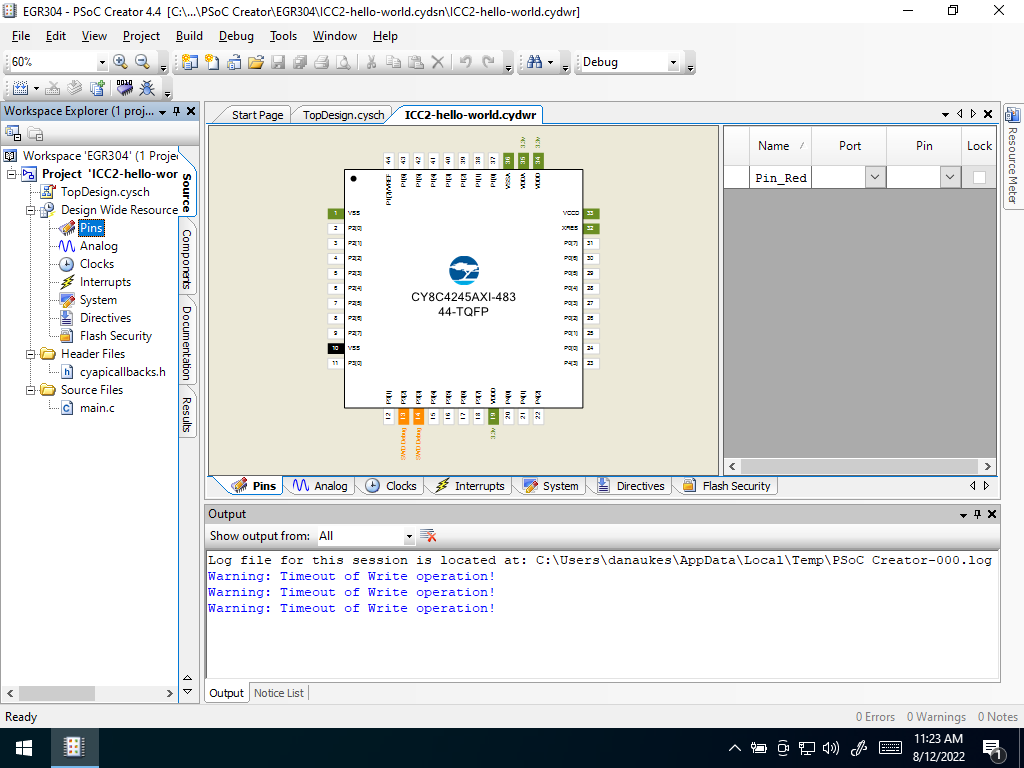Close the Workspace Explorer panel
This screenshot has width=1024, height=768.
coord(191,112)
